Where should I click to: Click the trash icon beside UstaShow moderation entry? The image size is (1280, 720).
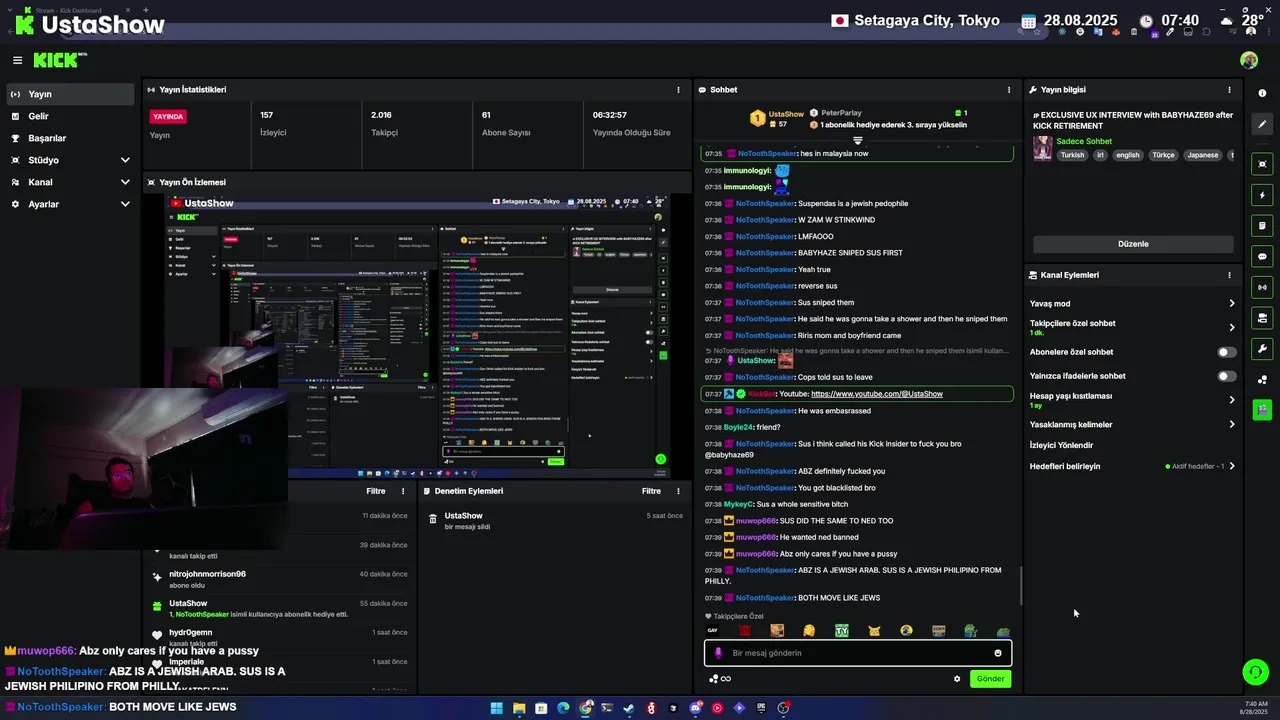[433, 519]
